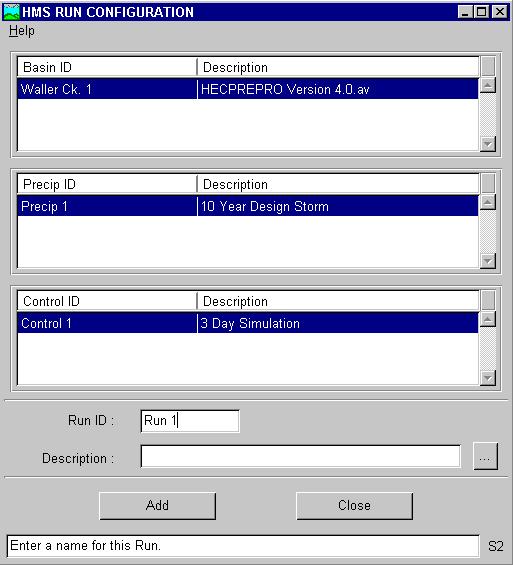Select the Control 1 row
Image resolution: width=513 pixels, height=565 pixels.
tap(248, 323)
